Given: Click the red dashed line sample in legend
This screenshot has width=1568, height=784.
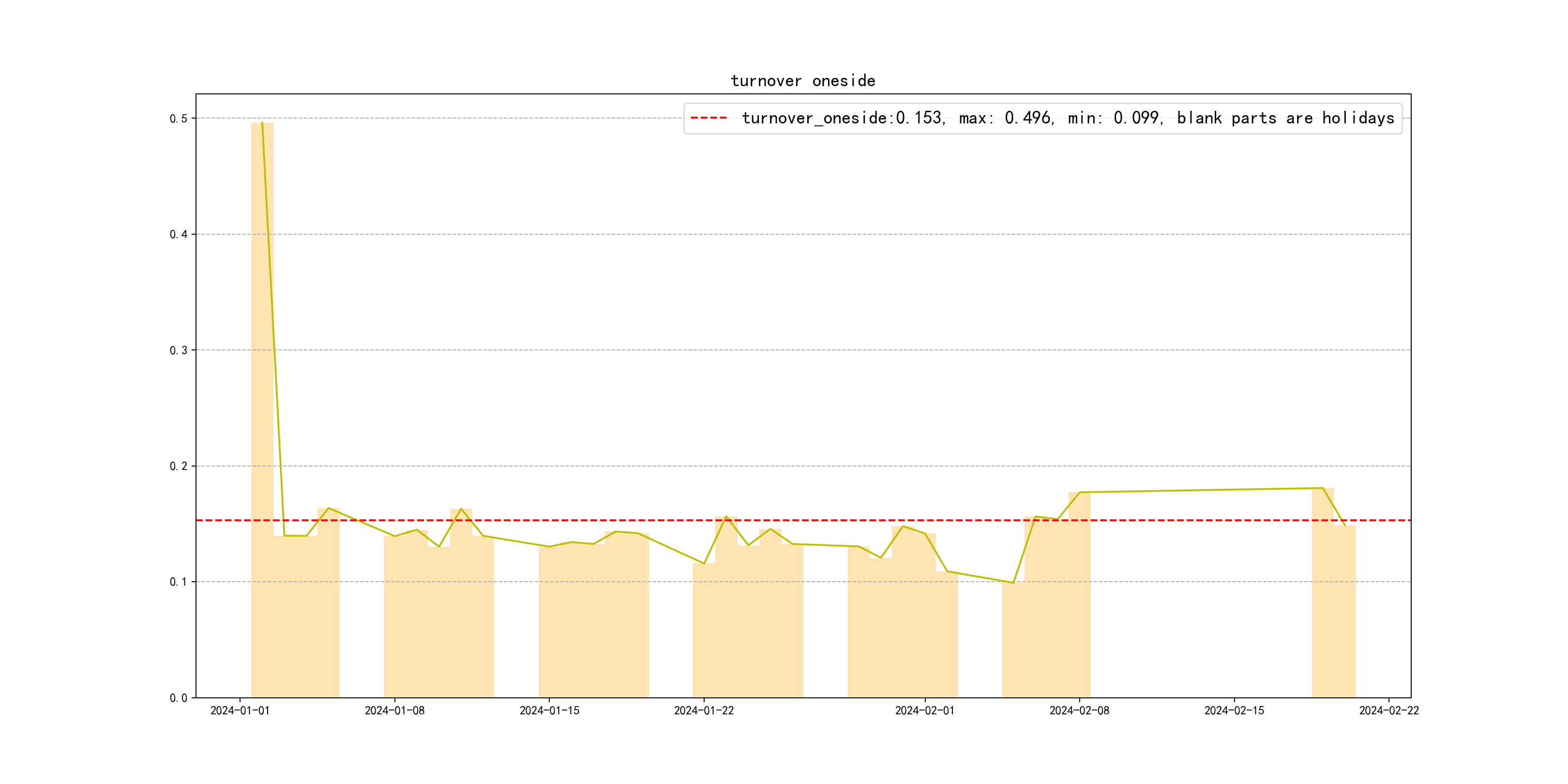Looking at the screenshot, I should tap(709, 118).
